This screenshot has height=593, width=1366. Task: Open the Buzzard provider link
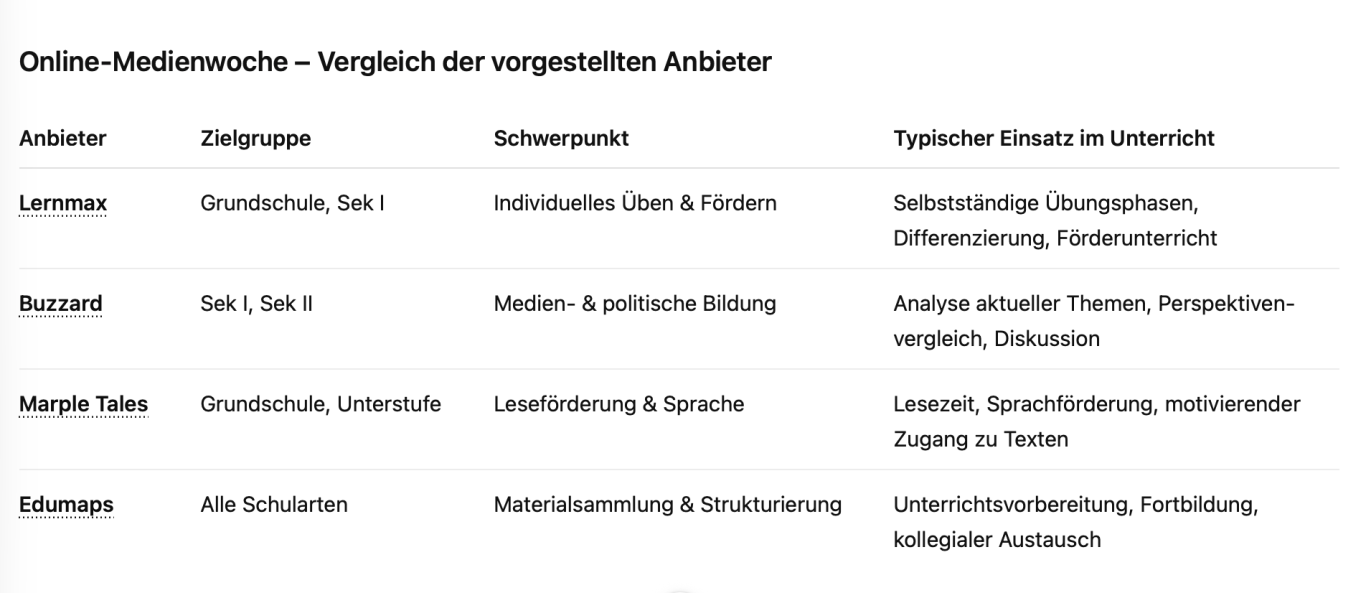coord(60,304)
